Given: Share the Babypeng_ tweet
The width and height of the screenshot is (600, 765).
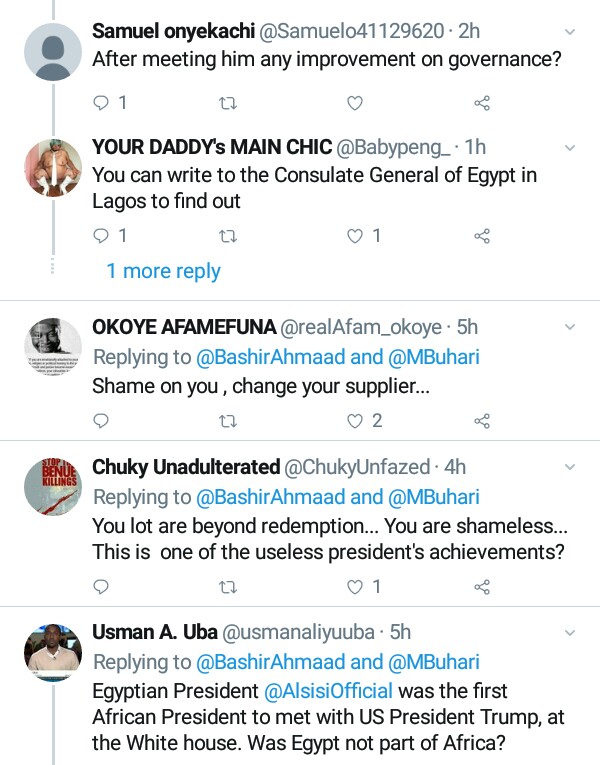Looking at the screenshot, I should (481, 236).
